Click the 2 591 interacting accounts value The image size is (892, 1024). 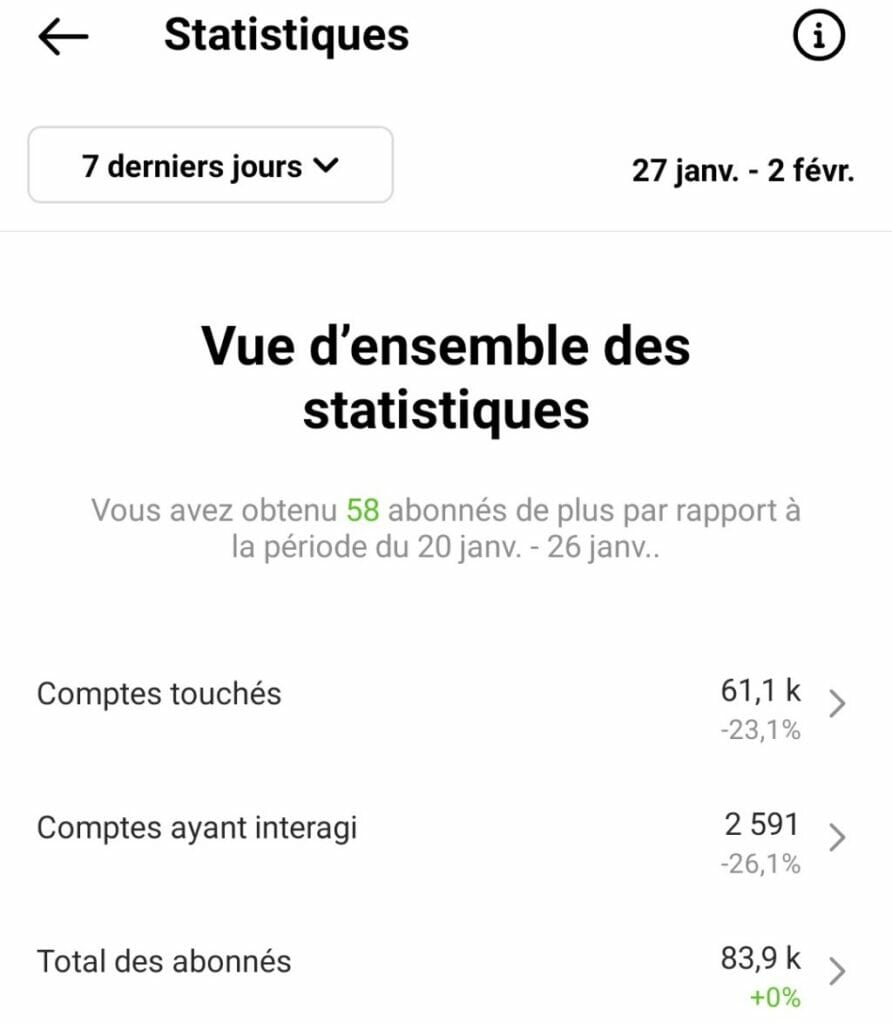[x=762, y=824]
